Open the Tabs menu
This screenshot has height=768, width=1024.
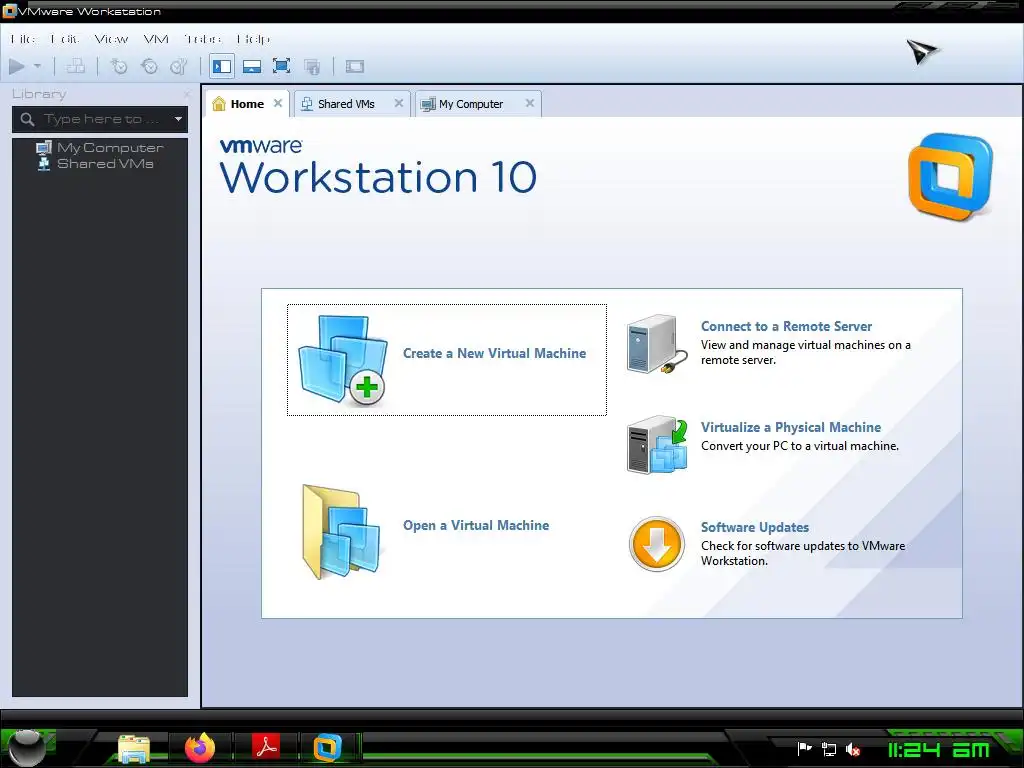click(x=202, y=39)
